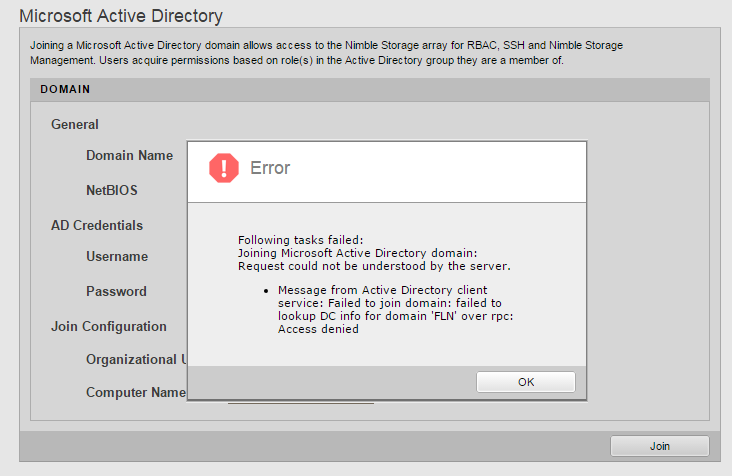
Task: Click 'Joining Microsoft Active Directory domain:' line
Action: pyautogui.click(x=358, y=253)
